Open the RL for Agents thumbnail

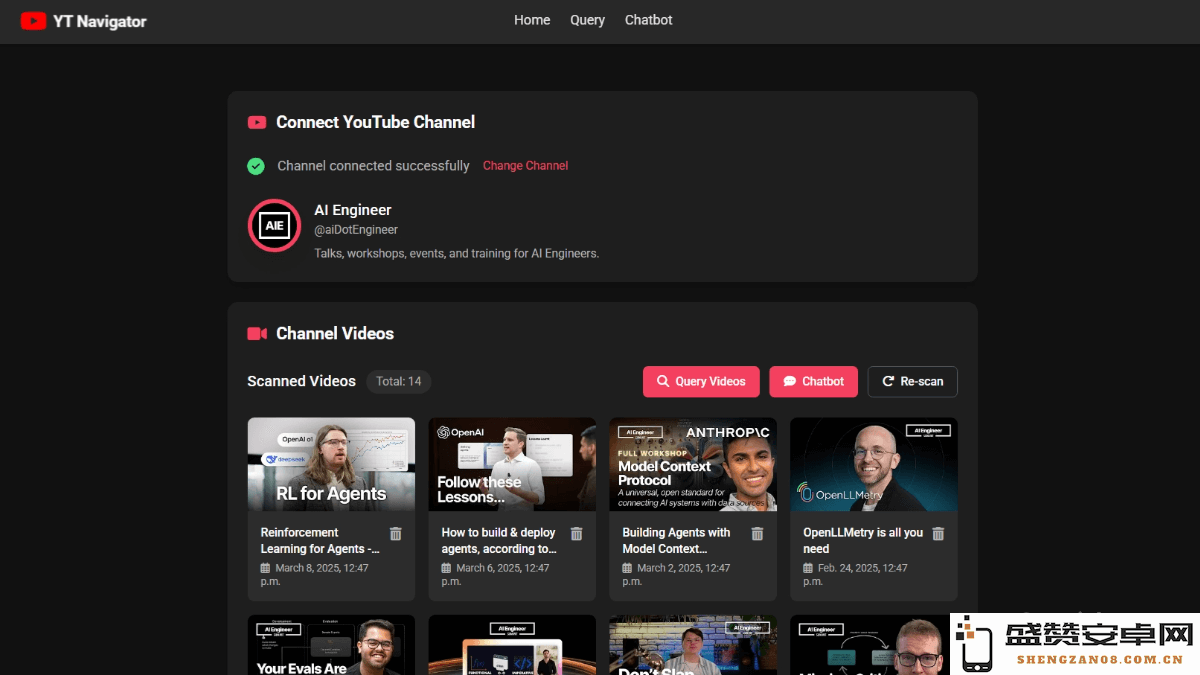(x=331, y=464)
